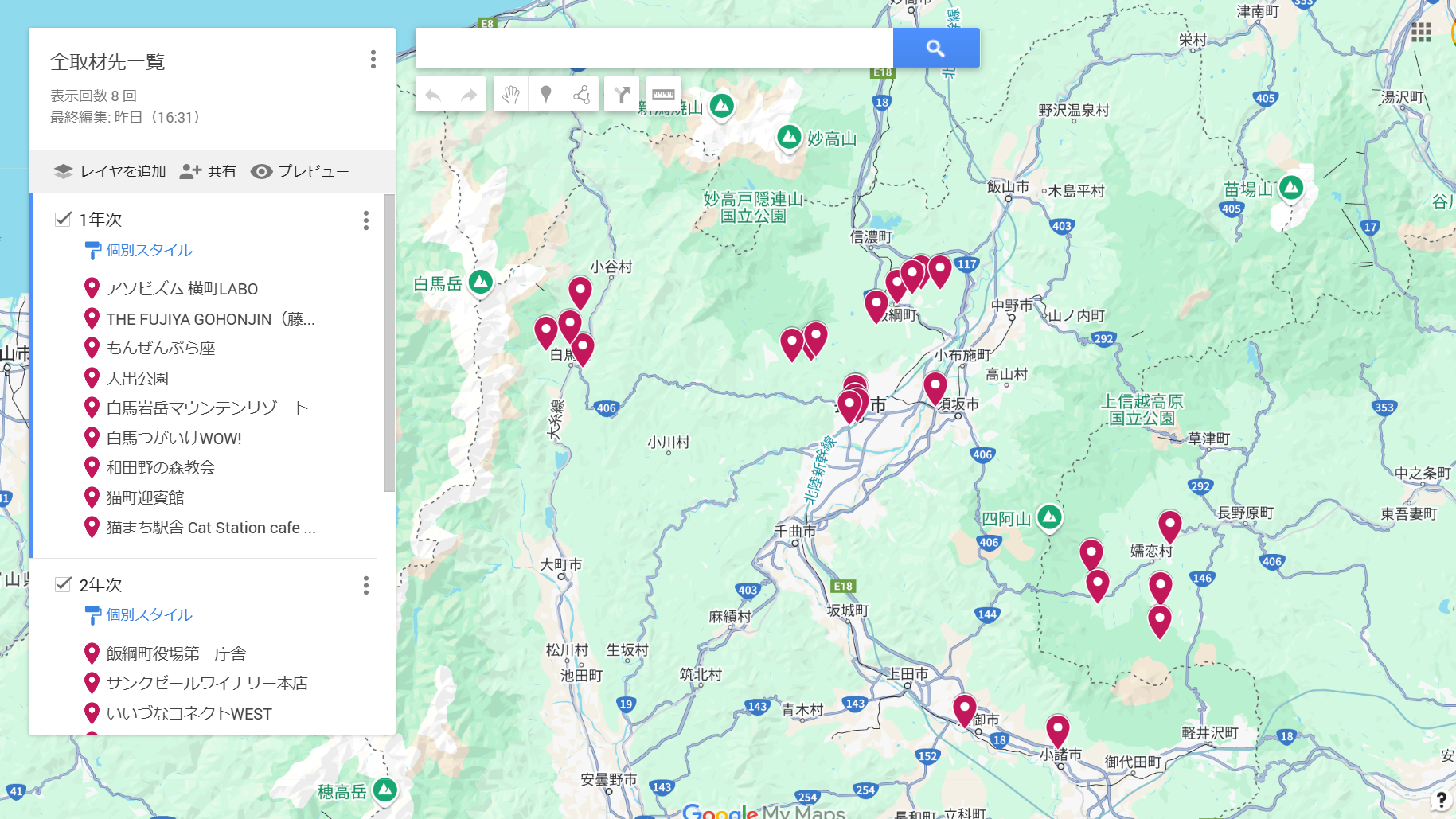Click プレビュー to preview the map
Screen dimensions: 1456x819
point(299,171)
